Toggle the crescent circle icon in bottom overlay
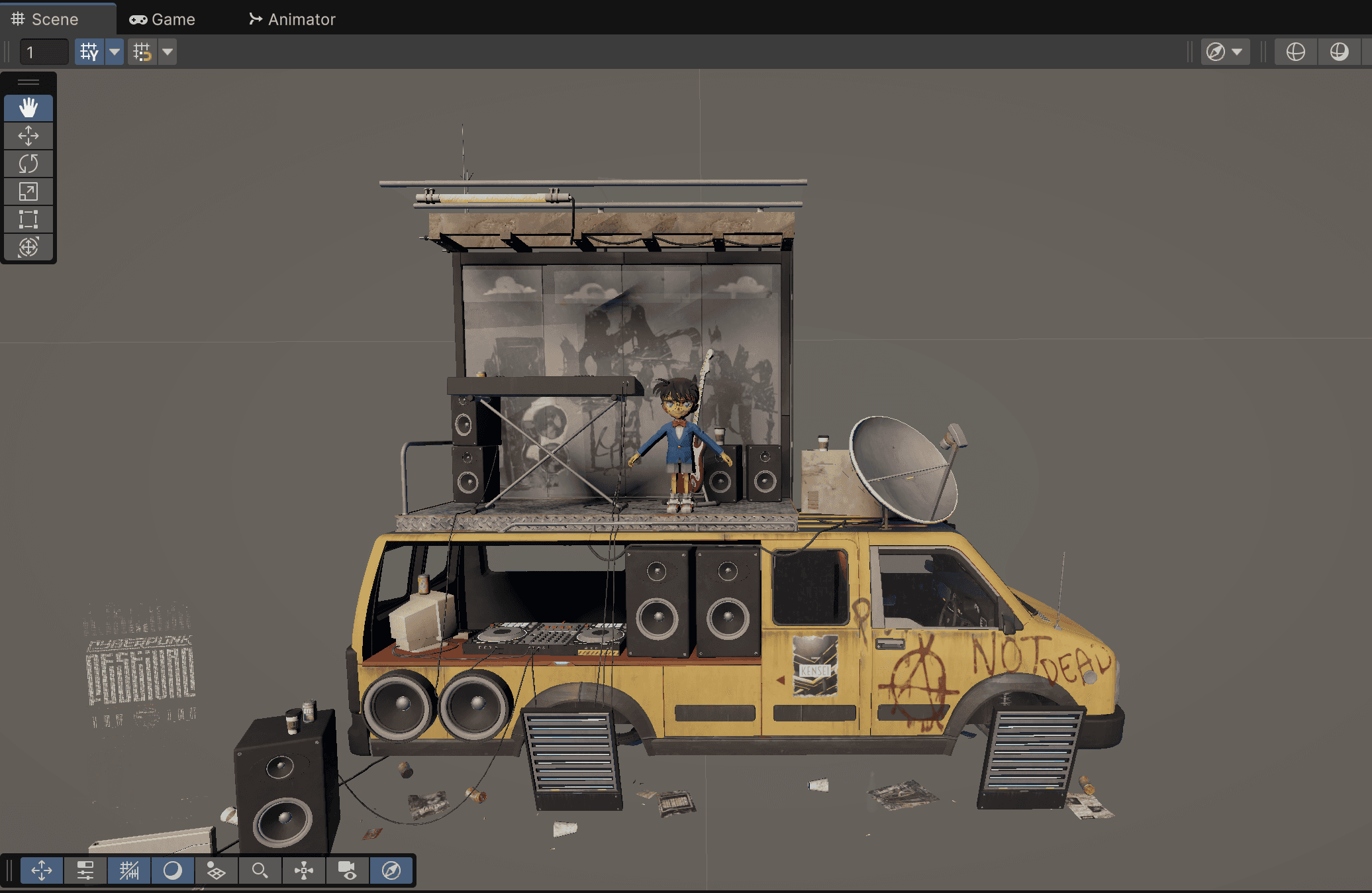Screen dimensions: 1372x893 click(173, 870)
